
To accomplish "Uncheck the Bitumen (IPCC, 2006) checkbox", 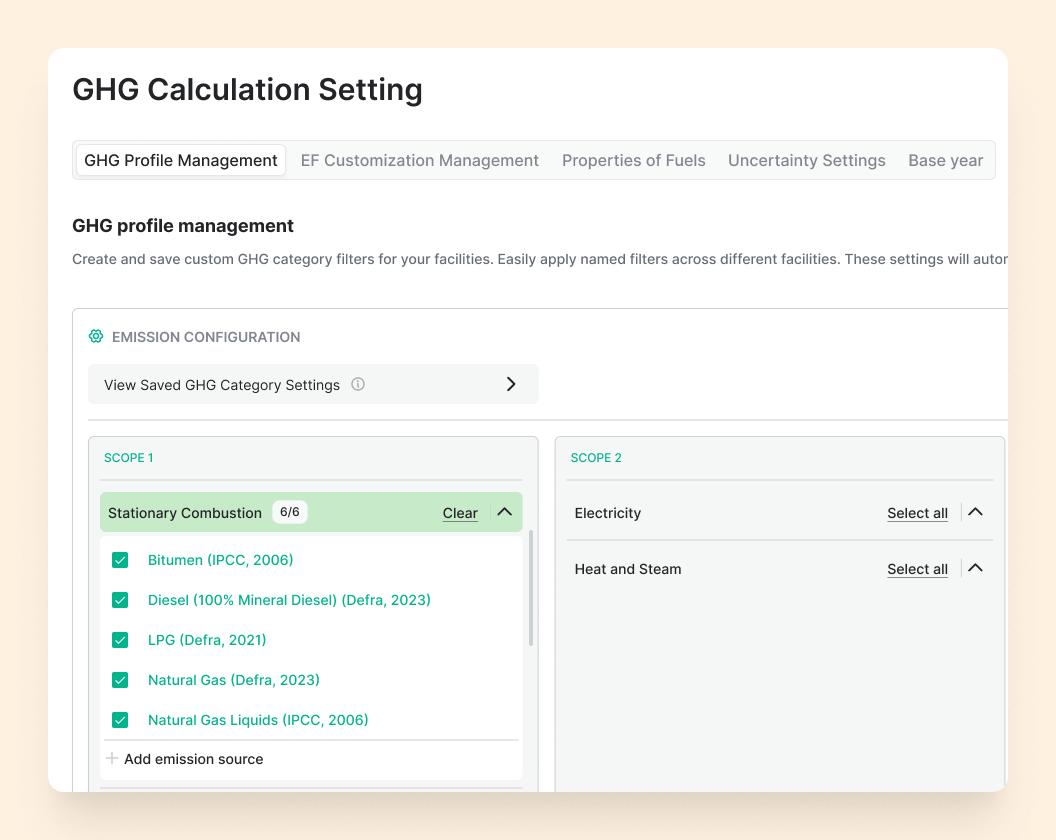I will [x=120, y=560].
